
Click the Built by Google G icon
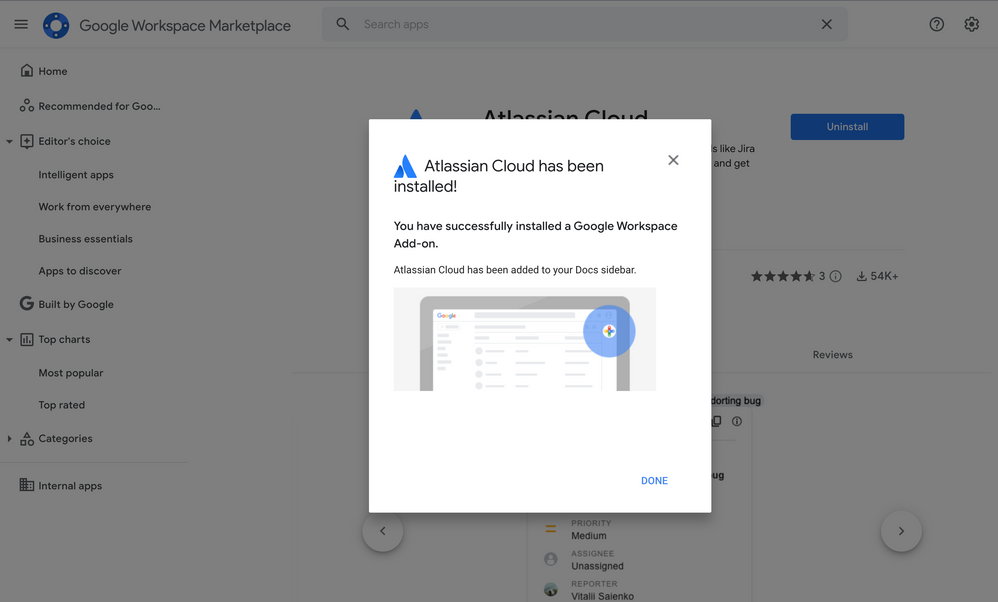pyautogui.click(x=27, y=304)
